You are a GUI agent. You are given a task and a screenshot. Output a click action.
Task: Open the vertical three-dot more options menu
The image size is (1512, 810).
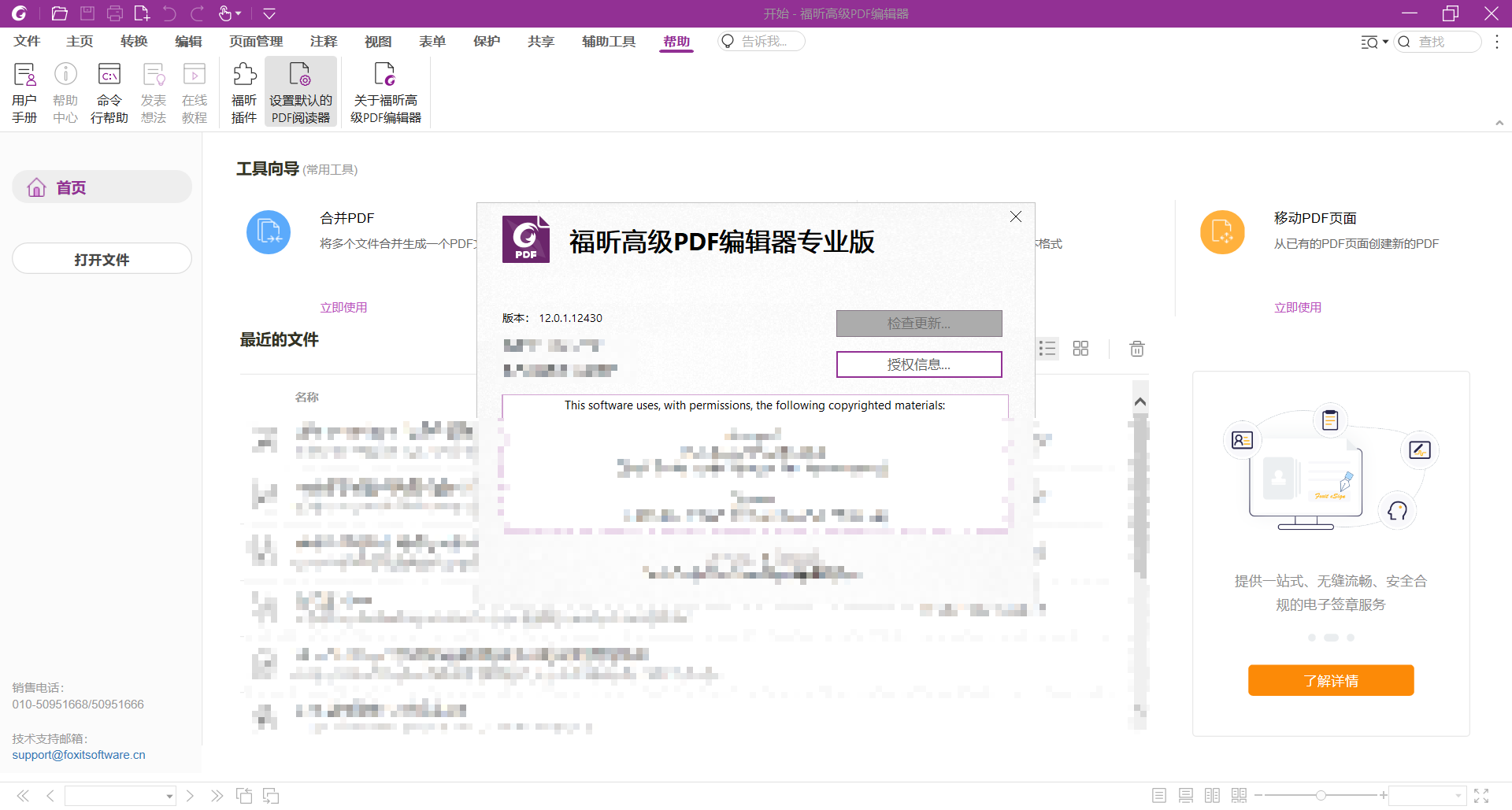(x=1497, y=42)
